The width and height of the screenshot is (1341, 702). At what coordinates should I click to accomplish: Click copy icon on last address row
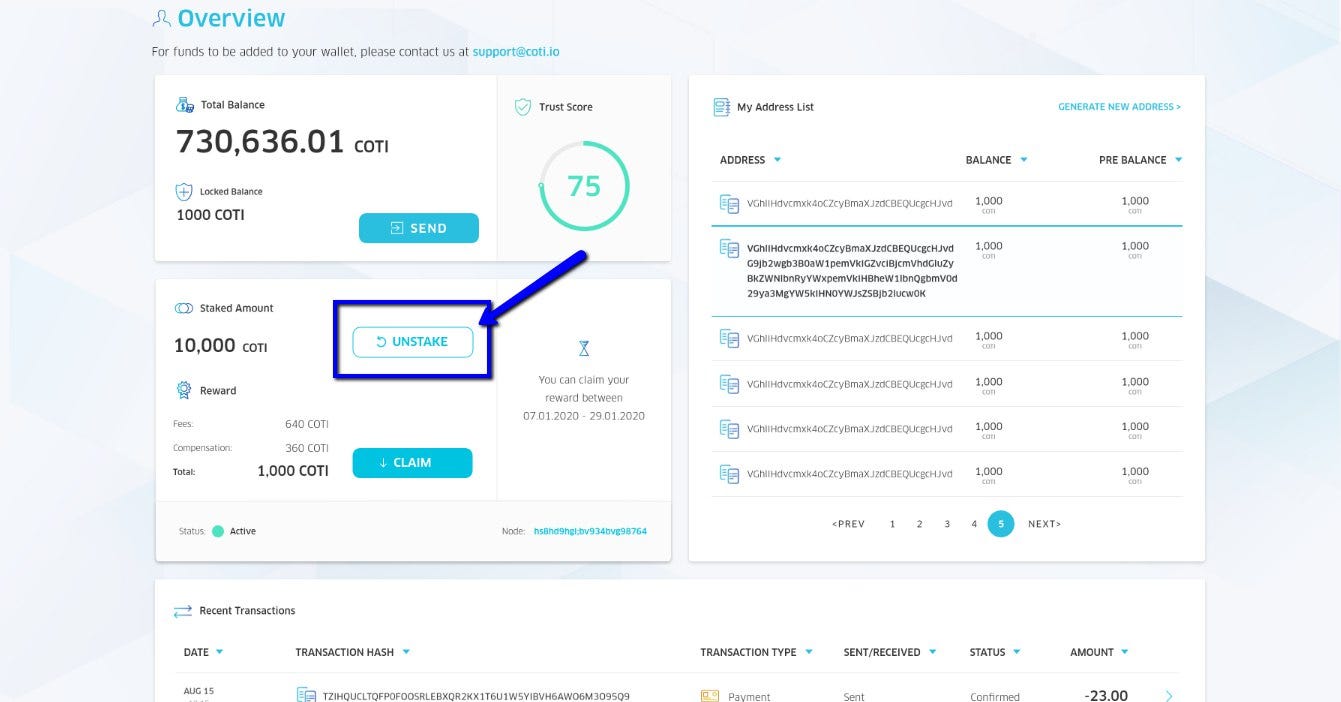pyautogui.click(x=729, y=473)
